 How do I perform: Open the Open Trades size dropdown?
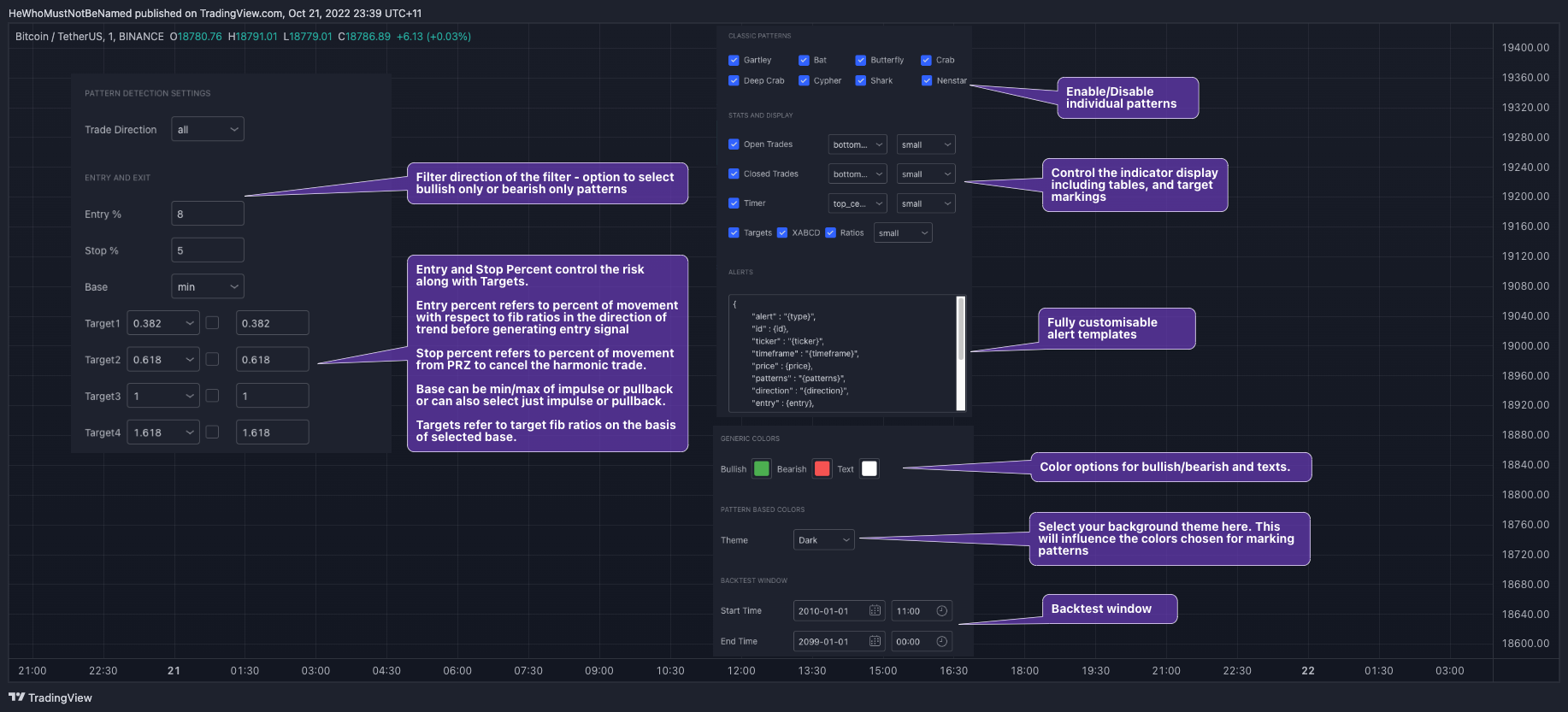click(926, 144)
